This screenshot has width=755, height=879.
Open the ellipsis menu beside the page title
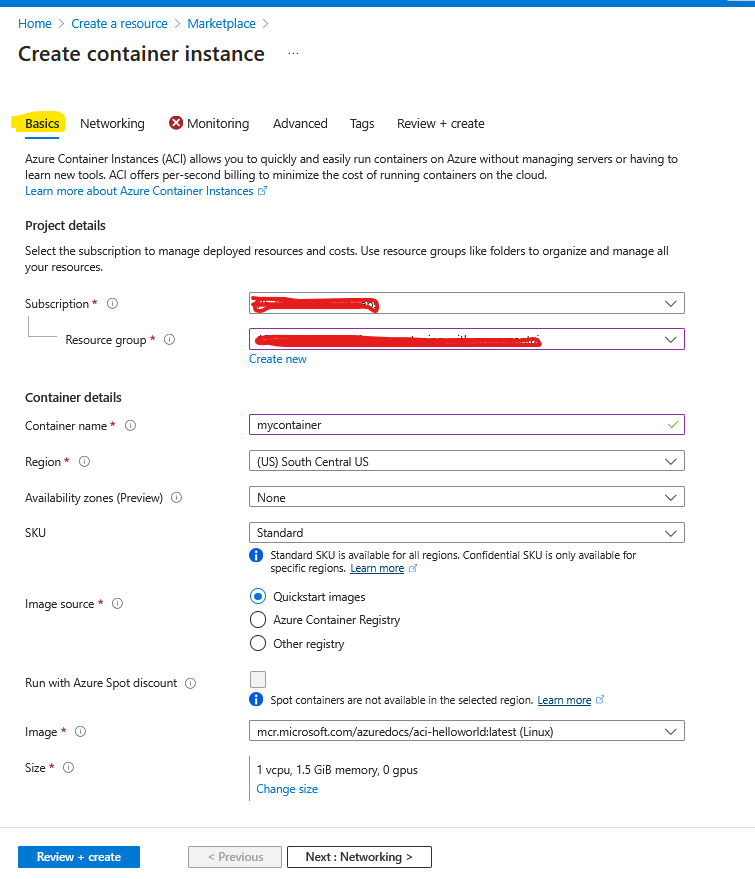coord(293,54)
